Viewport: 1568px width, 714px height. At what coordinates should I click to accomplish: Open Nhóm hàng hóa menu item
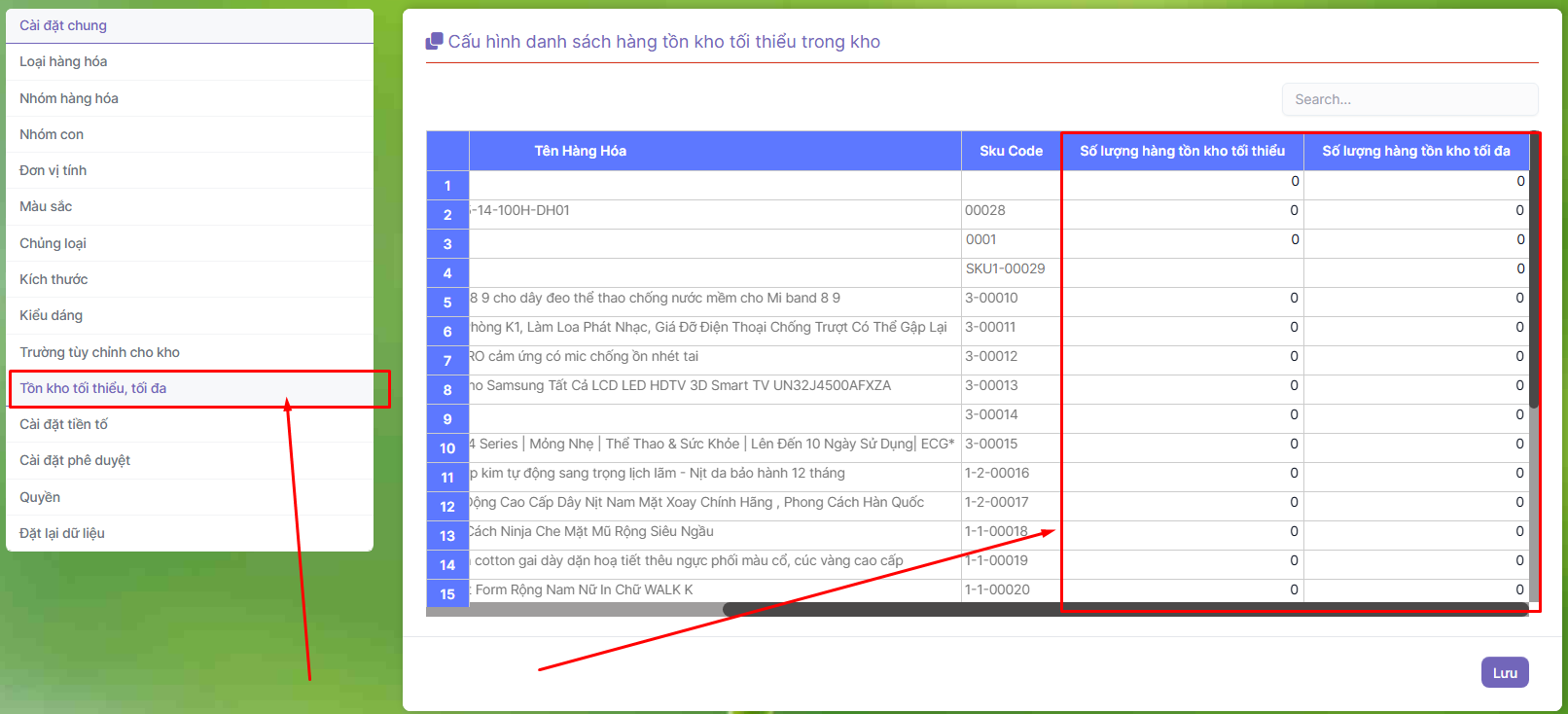(x=69, y=98)
